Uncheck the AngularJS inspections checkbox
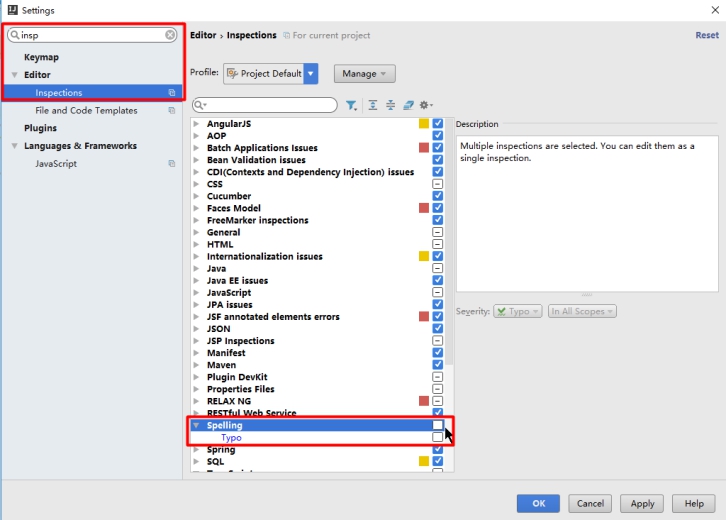This screenshot has width=726, height=520. tap(438, 124)
